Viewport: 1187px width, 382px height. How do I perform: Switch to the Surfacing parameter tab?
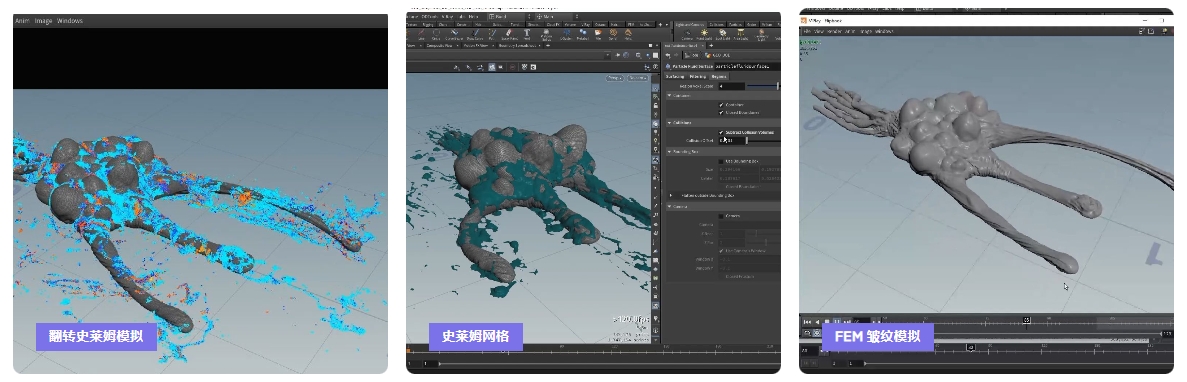(x=675, y=76)
